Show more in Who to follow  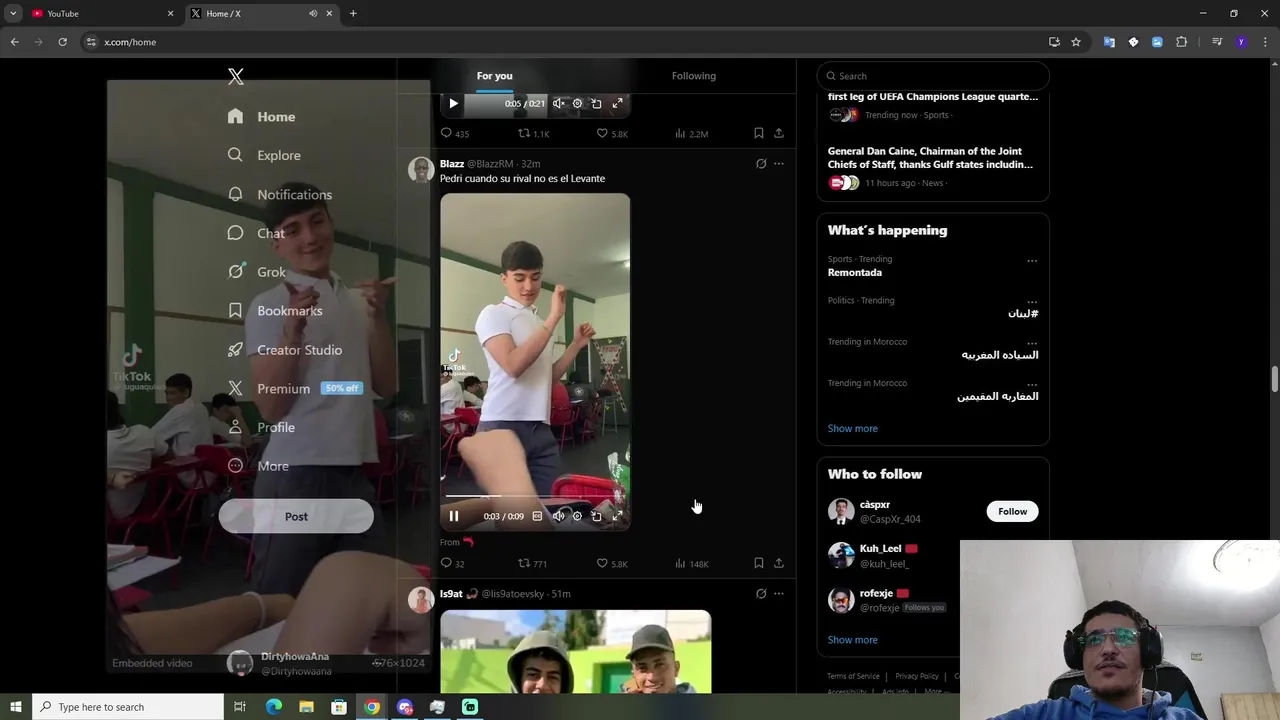pos(852,640)
